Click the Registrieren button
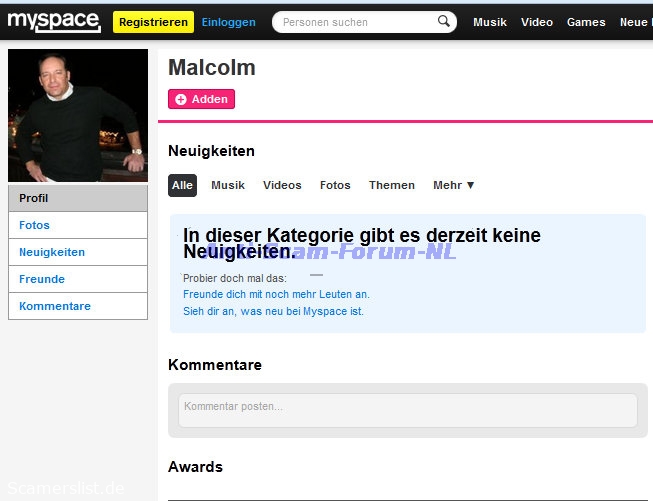 (153, 22)
